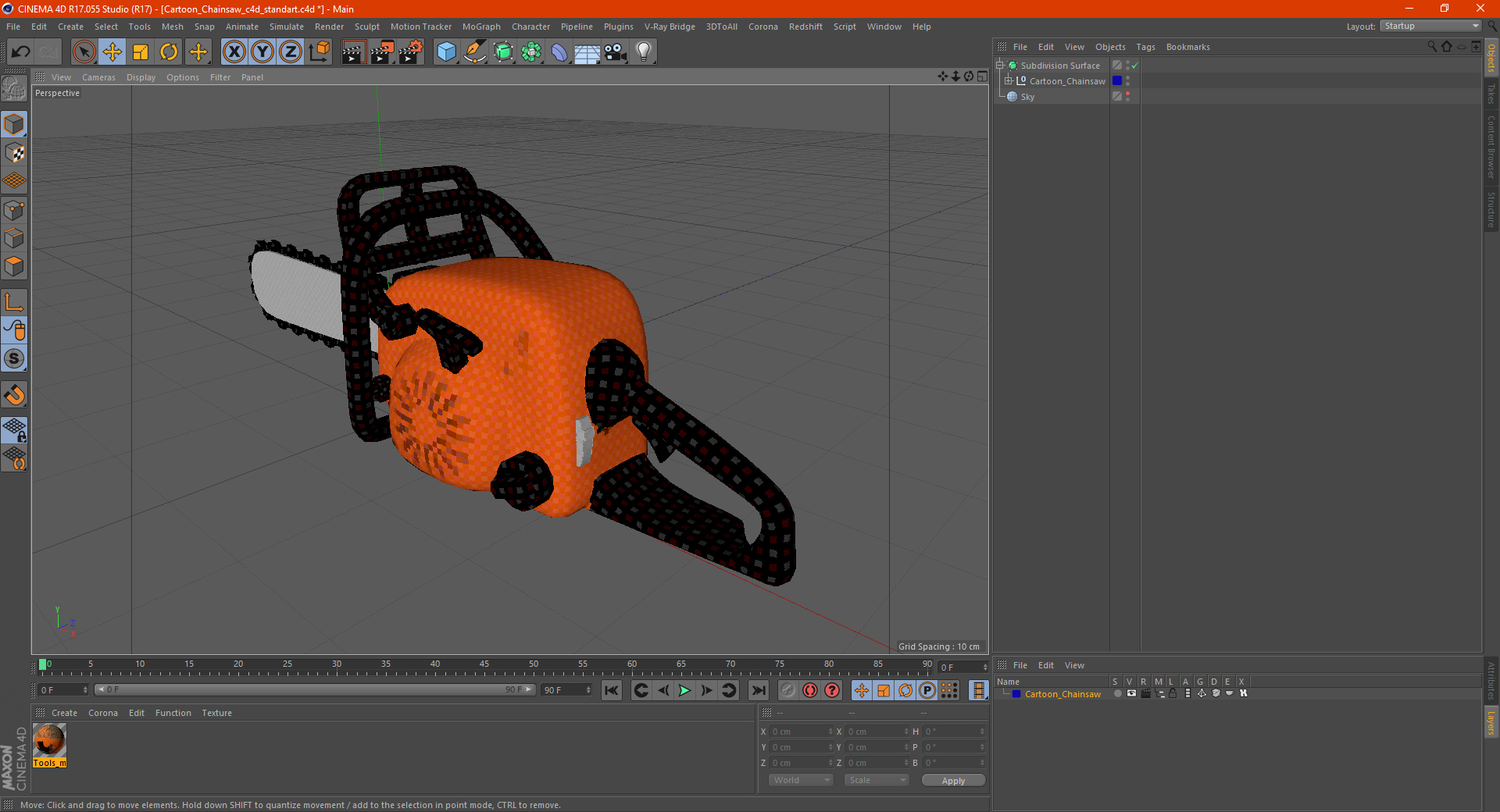The image size is (1500, 812).
Task: Add a camera object
Action: tap(615, 52)
